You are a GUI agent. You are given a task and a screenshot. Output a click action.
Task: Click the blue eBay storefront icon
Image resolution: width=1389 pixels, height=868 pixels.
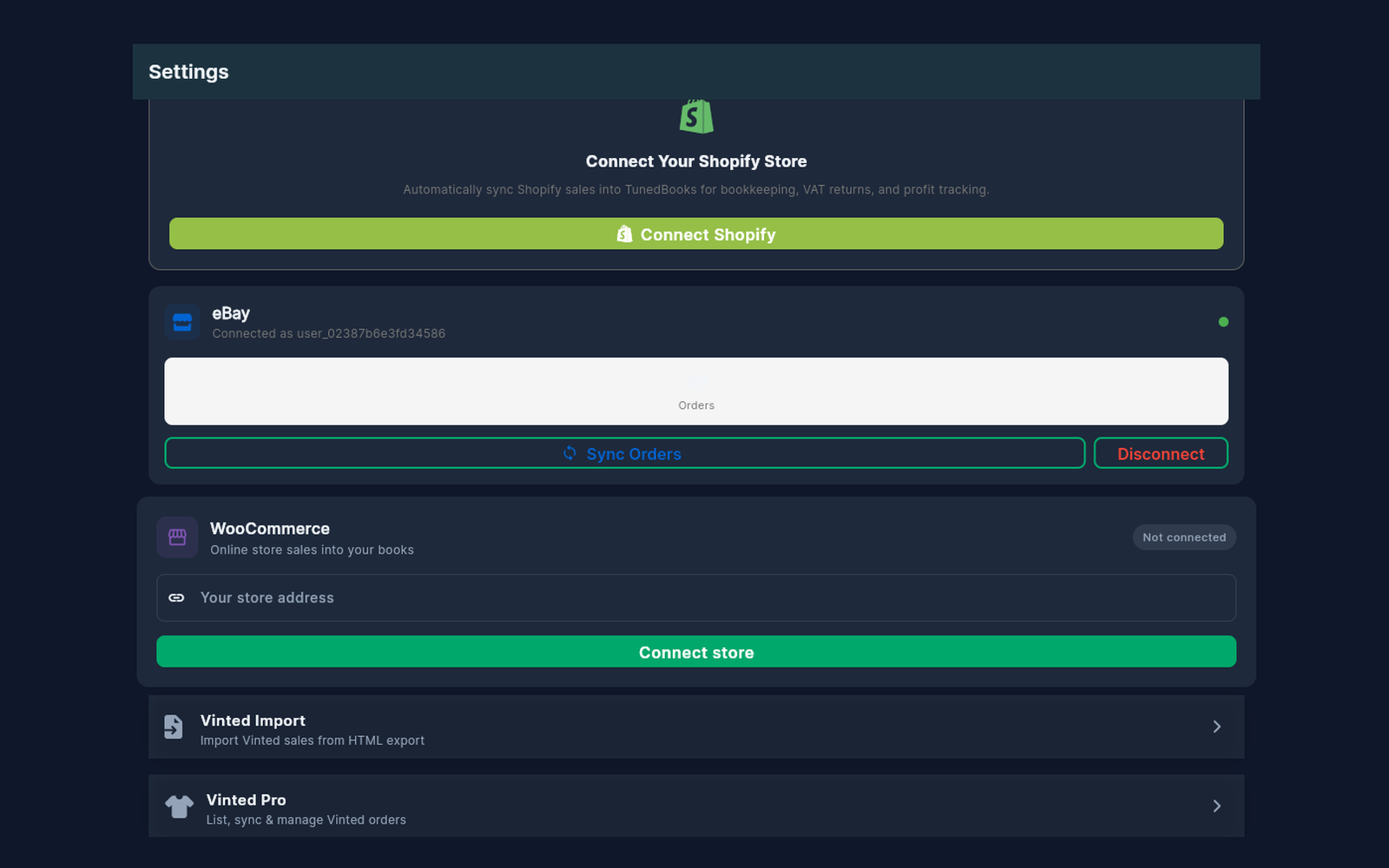click(182, 322)
